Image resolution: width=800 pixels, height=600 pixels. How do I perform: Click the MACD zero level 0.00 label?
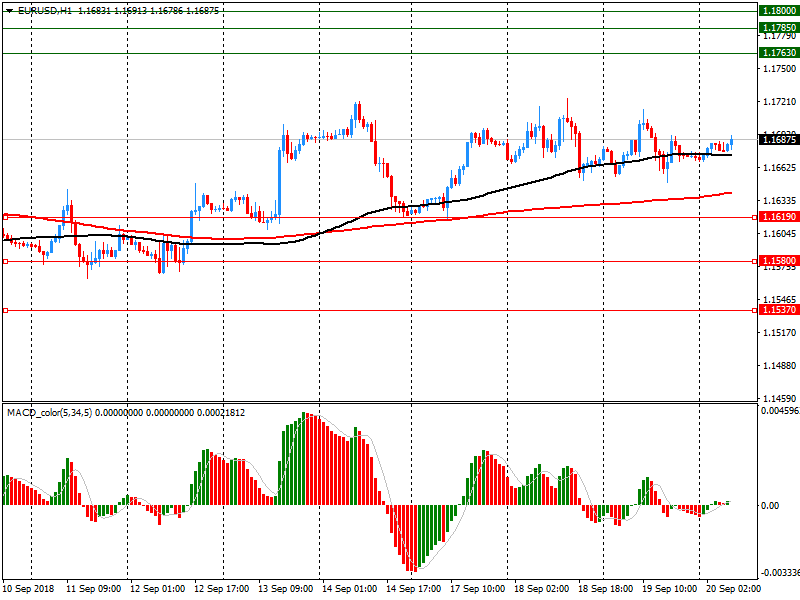click(771, 505)
